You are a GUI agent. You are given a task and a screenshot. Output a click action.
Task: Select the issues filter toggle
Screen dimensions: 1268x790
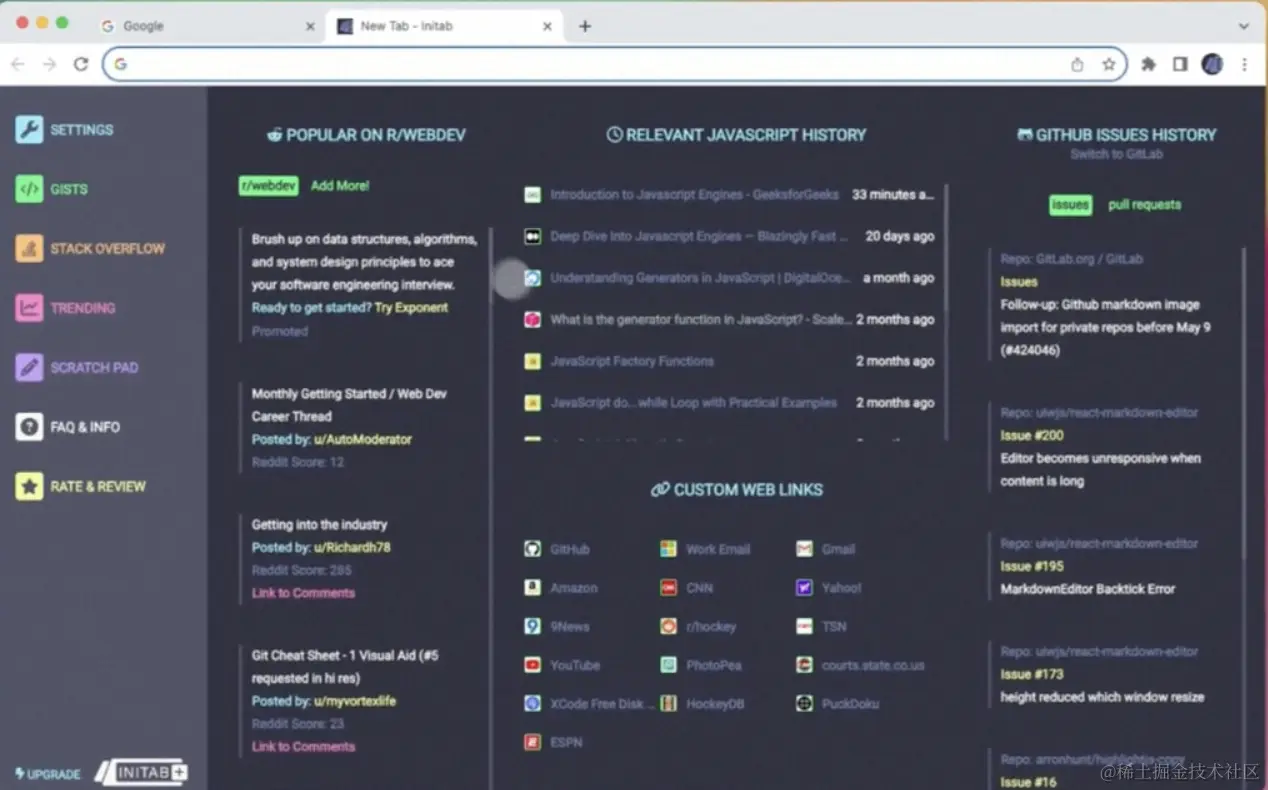coord(1070,204)
